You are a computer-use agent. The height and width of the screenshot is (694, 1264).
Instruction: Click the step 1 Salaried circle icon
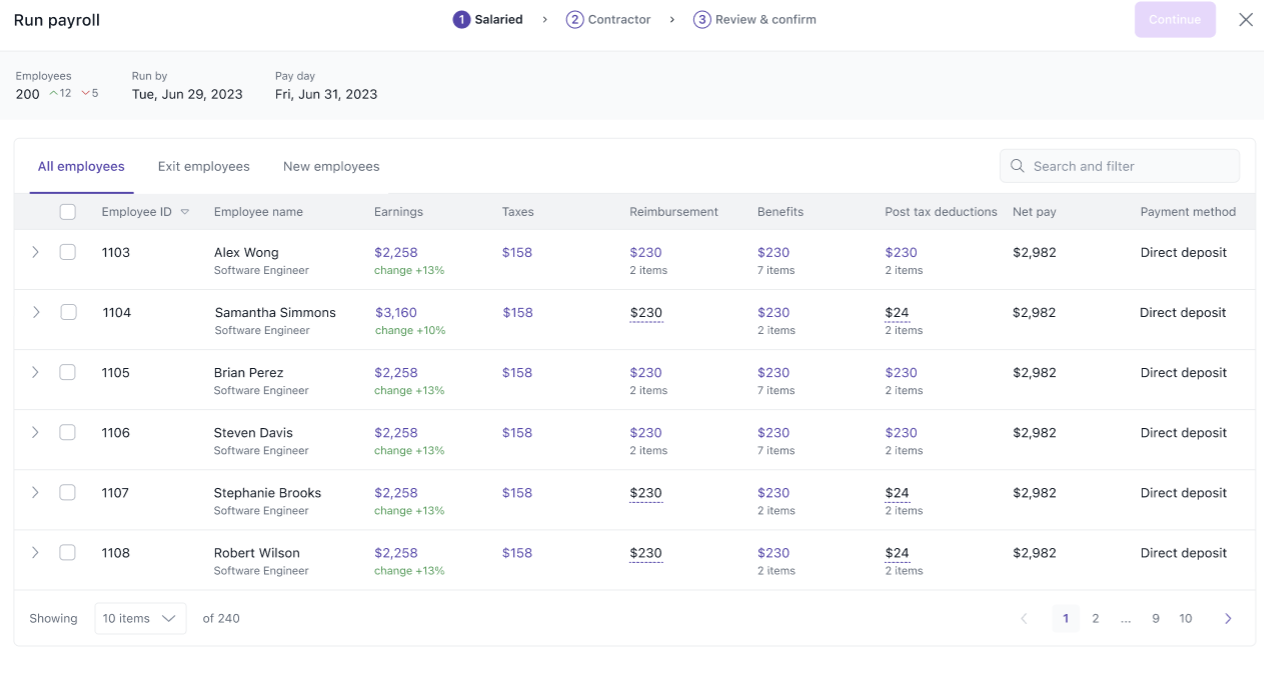click(x=461, y=20)
